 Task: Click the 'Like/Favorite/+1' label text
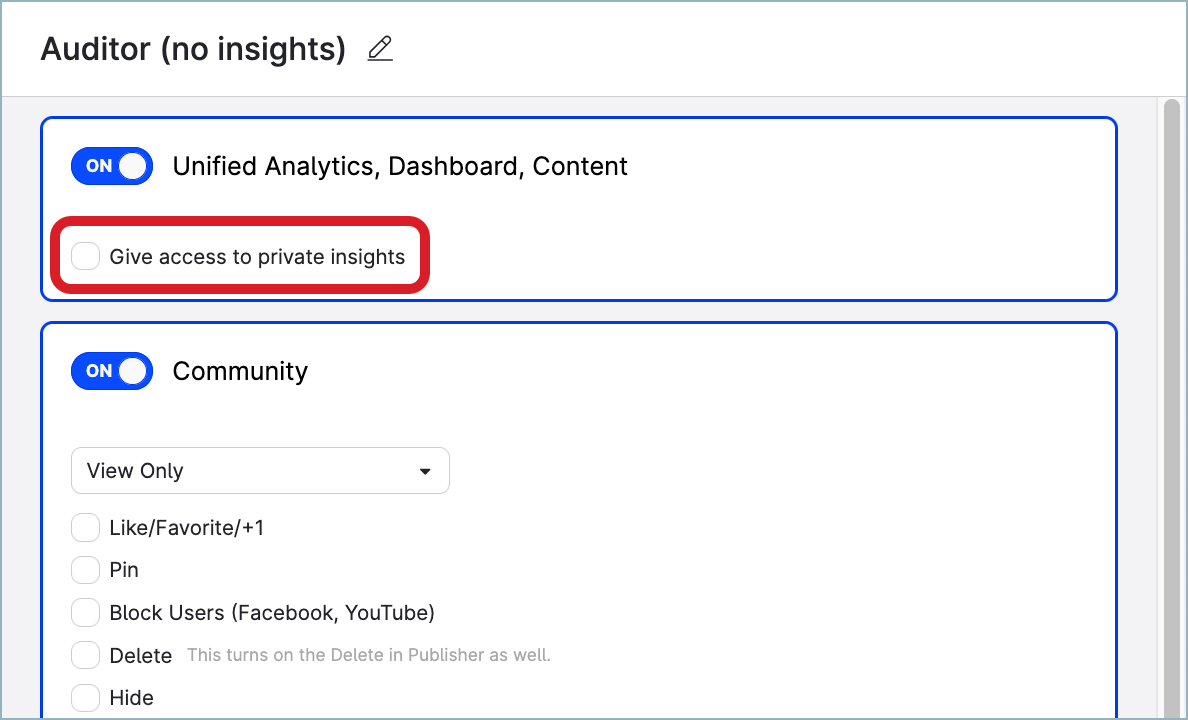coord(187,527)
